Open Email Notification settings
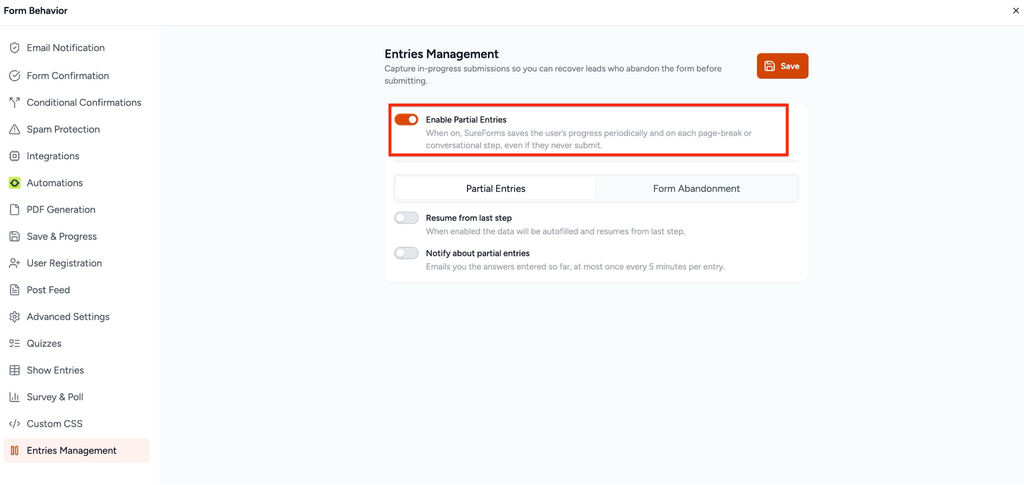 pos(76,48)
